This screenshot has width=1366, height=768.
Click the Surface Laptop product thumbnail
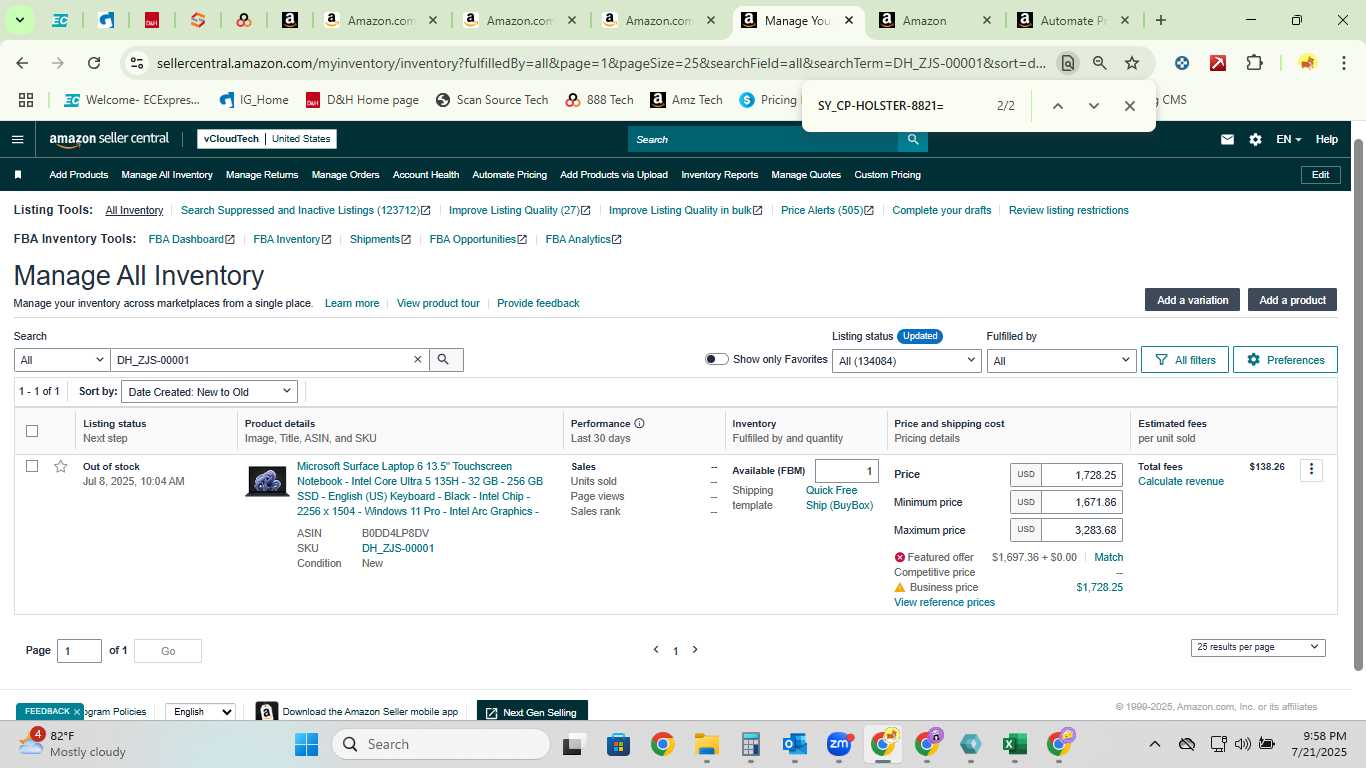[267, 481]
